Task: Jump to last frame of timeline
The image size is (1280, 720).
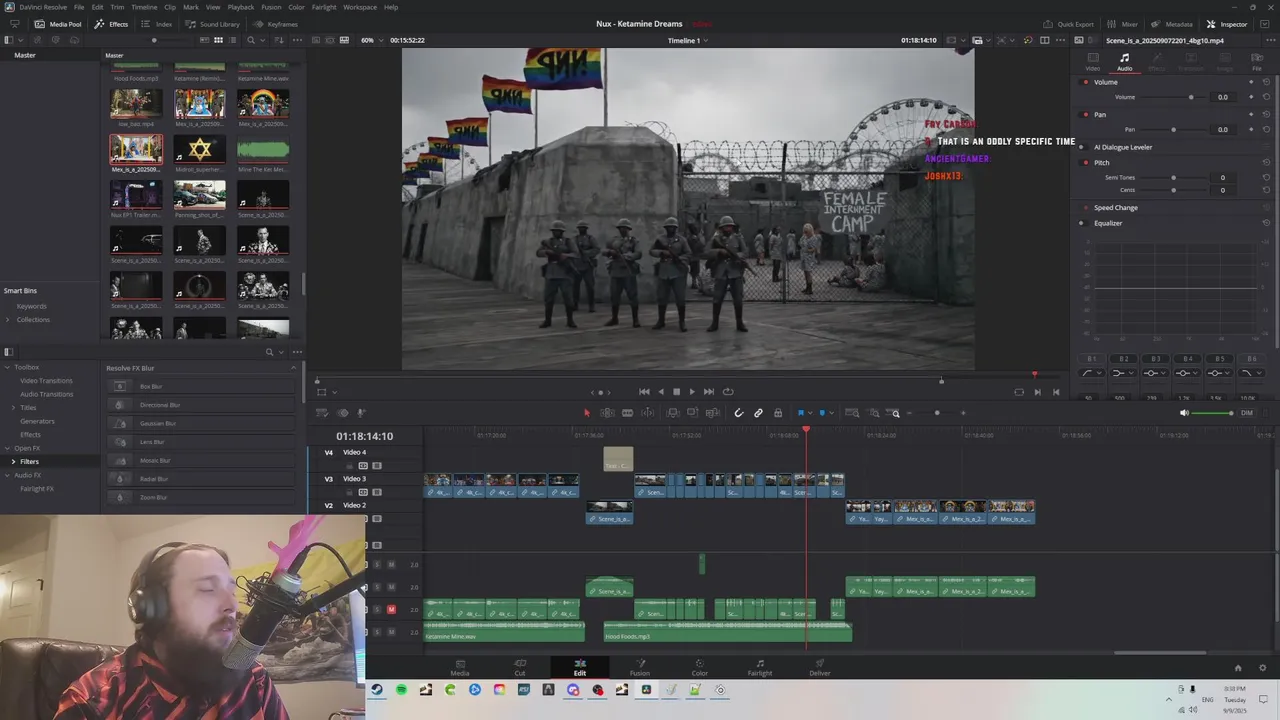Action: pyautogui.click(x=708, y=392)
